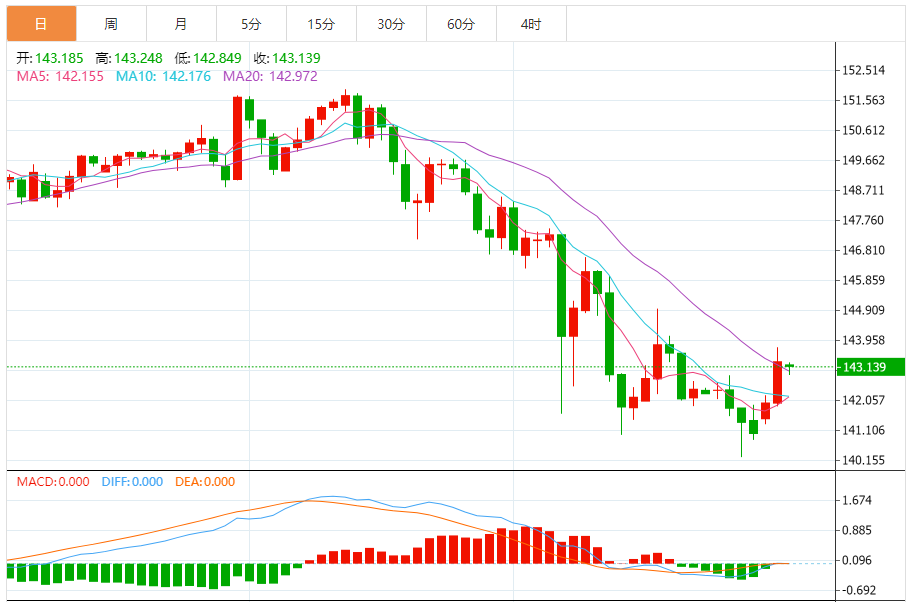This screenshot has height=602, width=912.
Task: Click the 0.885 MACD axis label
Action: [857, 530]
